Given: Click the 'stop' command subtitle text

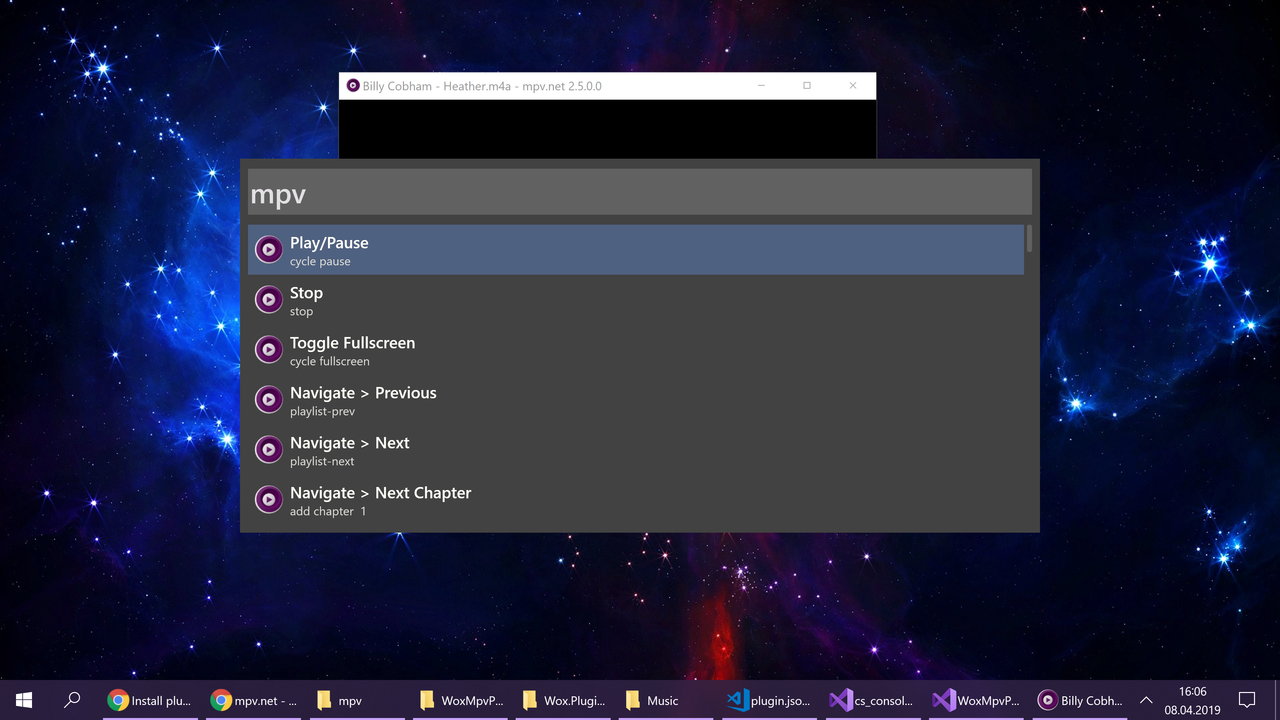Looking at the screenshot, I should (301, 312).
